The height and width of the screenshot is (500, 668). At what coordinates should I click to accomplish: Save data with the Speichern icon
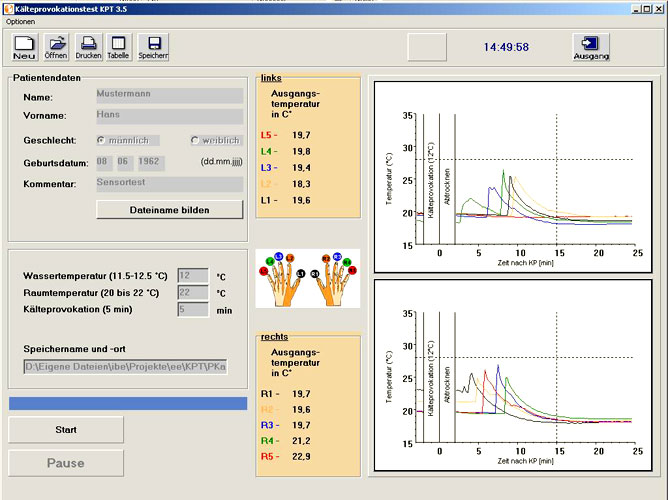(153, 46)
